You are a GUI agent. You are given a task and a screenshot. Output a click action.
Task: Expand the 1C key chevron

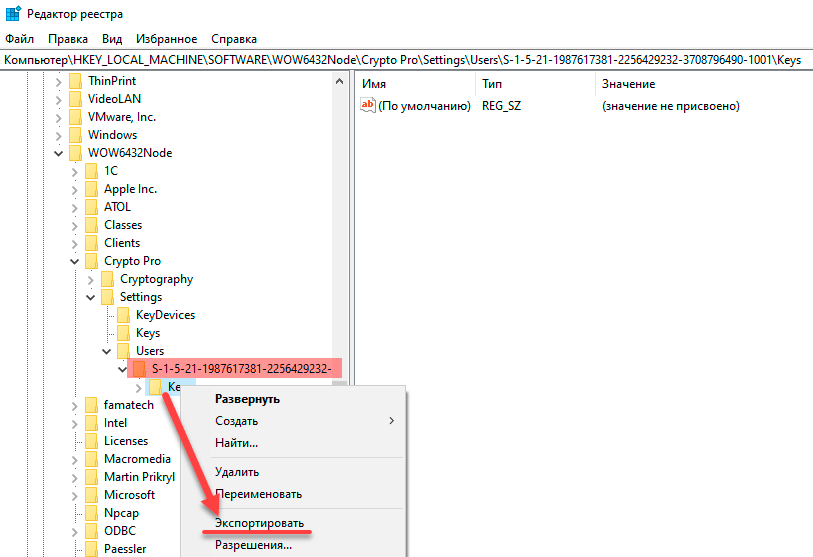point(75,172)
